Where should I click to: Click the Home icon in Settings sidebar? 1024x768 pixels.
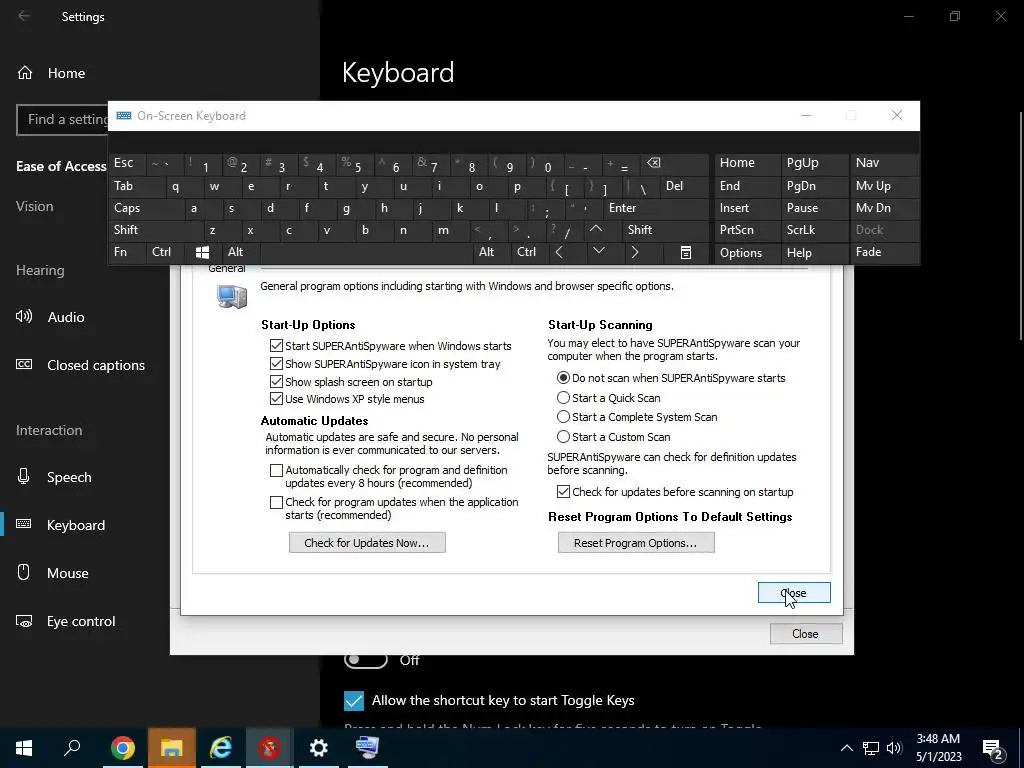25,73
